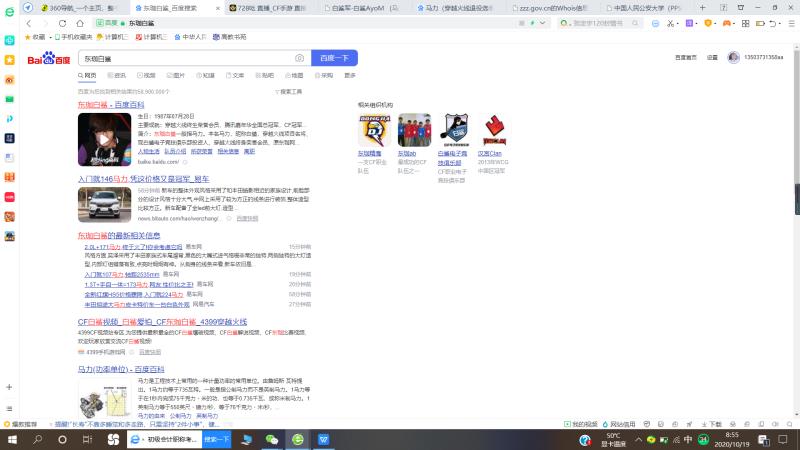Reload the page with the refresh icon
Screen dimensions: 800x450
(62, 23)
